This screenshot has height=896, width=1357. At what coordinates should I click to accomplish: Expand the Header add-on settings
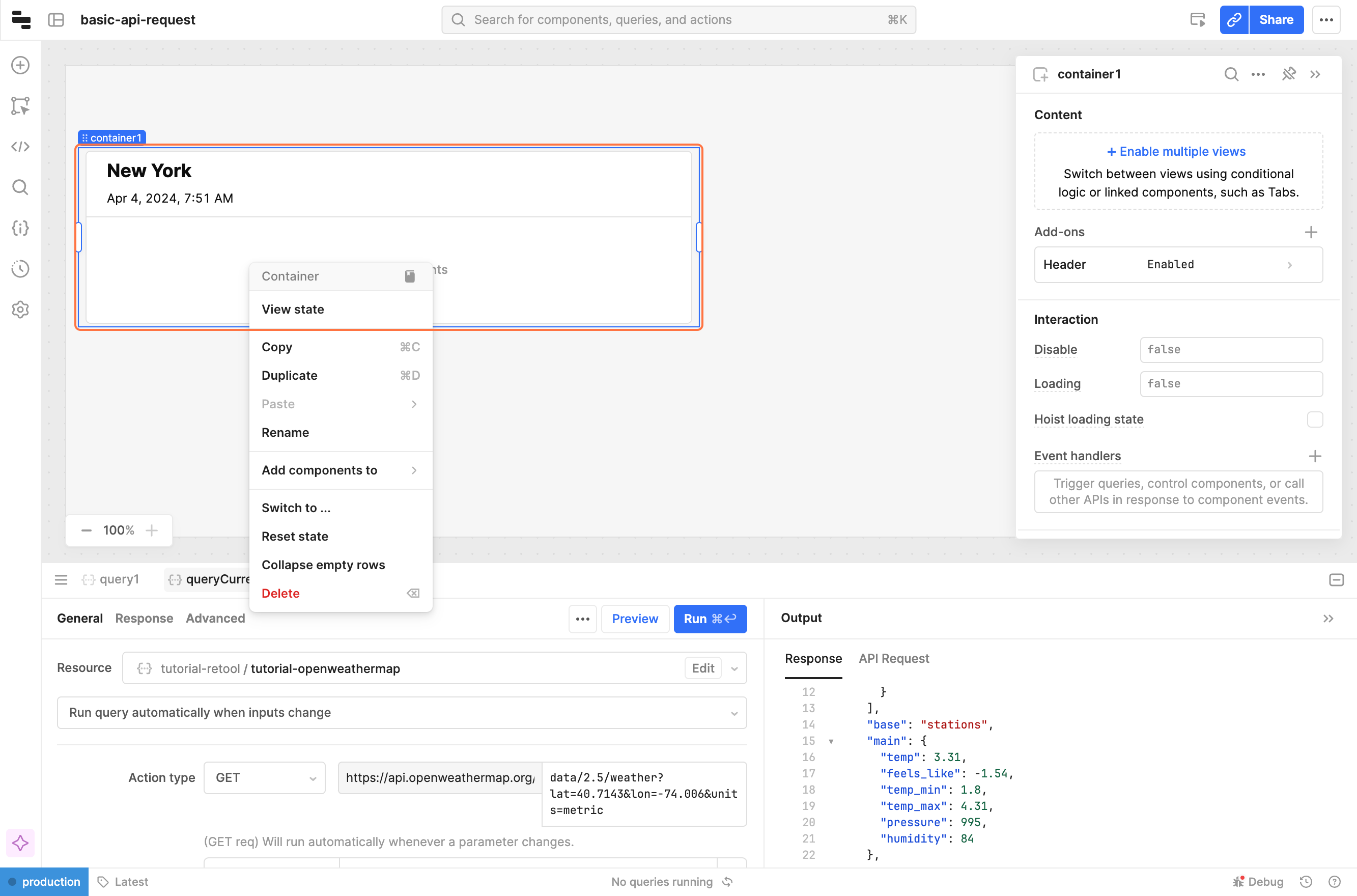pyautogui.click(x=1178, y=265)
